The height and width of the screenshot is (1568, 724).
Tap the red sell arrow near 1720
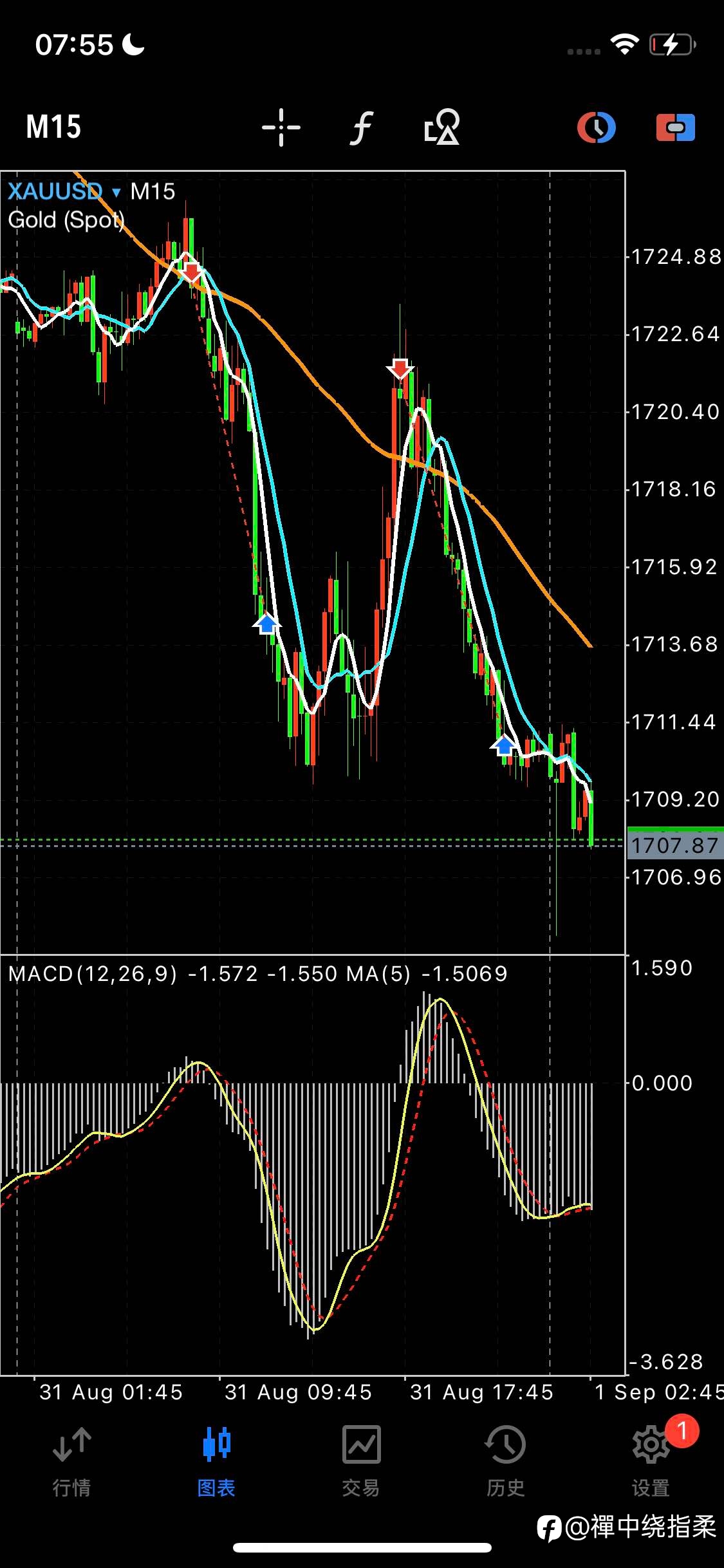[400, 369]
